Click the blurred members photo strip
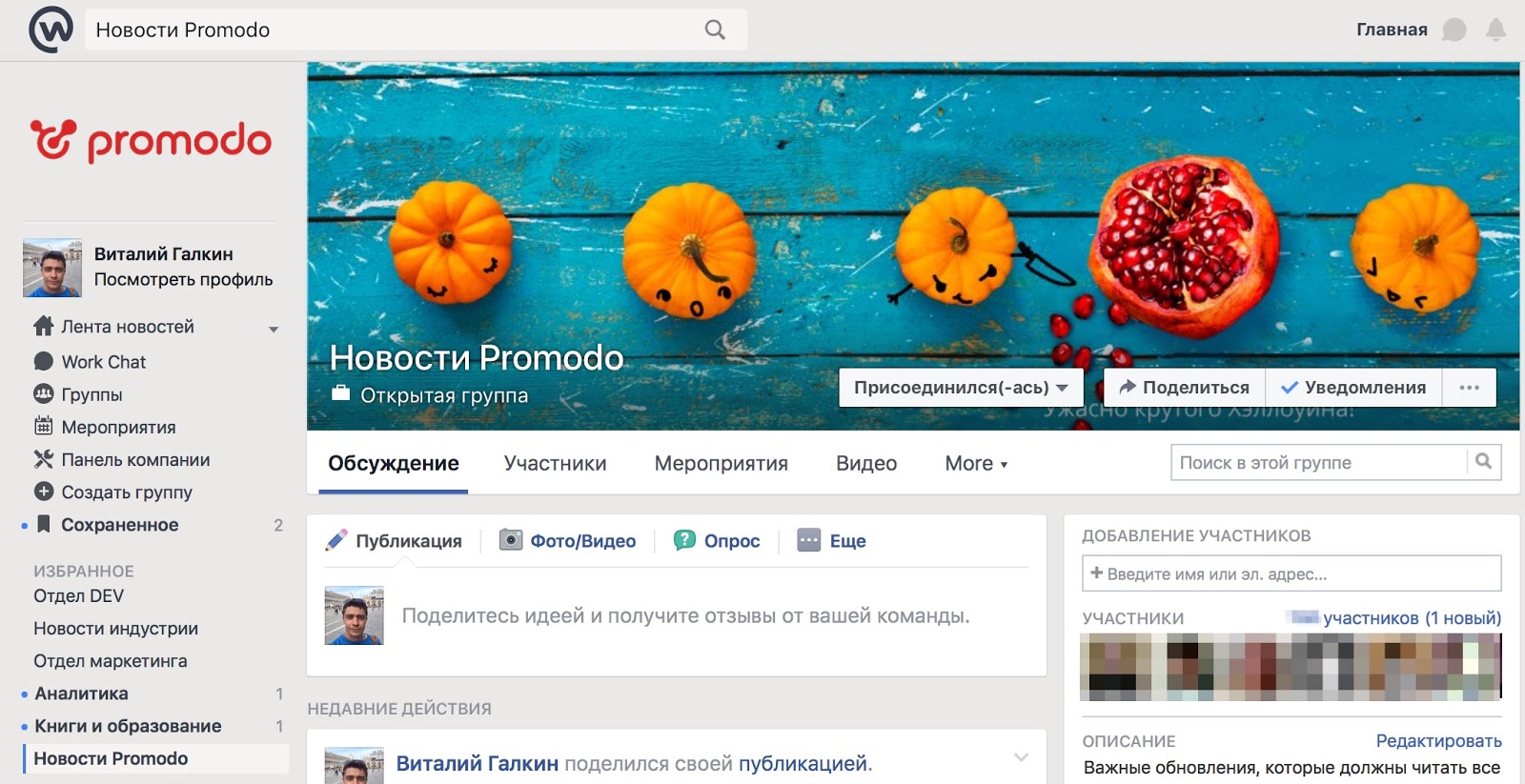Viewport: 1525px width, 784px height. click(1291, 667)
